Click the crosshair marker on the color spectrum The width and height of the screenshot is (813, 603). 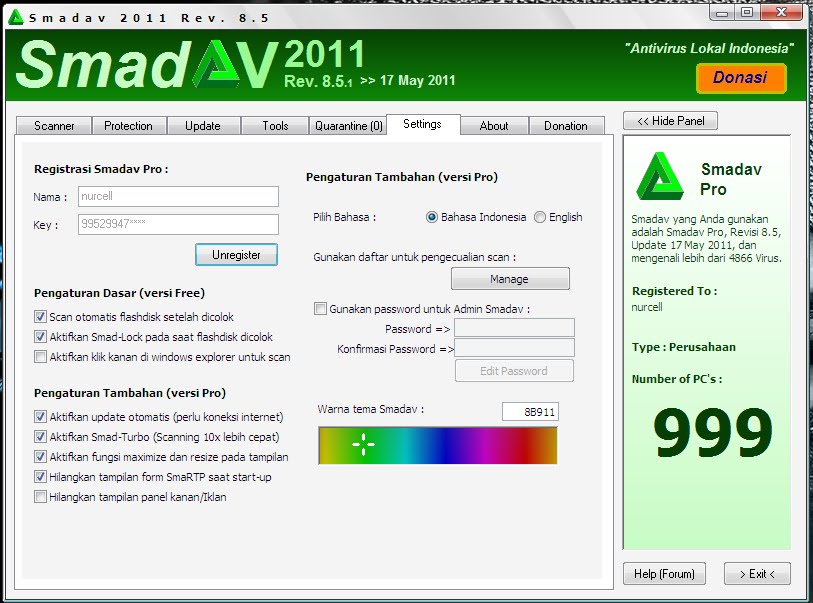tap(363, 444)
